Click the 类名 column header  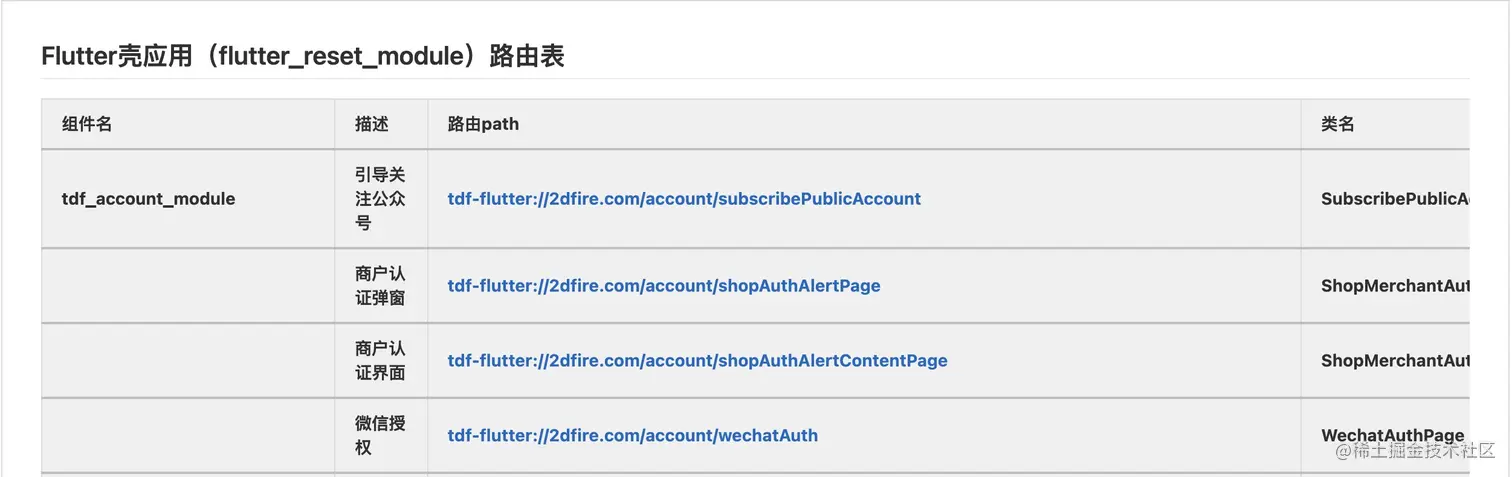tap(1337, 124)
